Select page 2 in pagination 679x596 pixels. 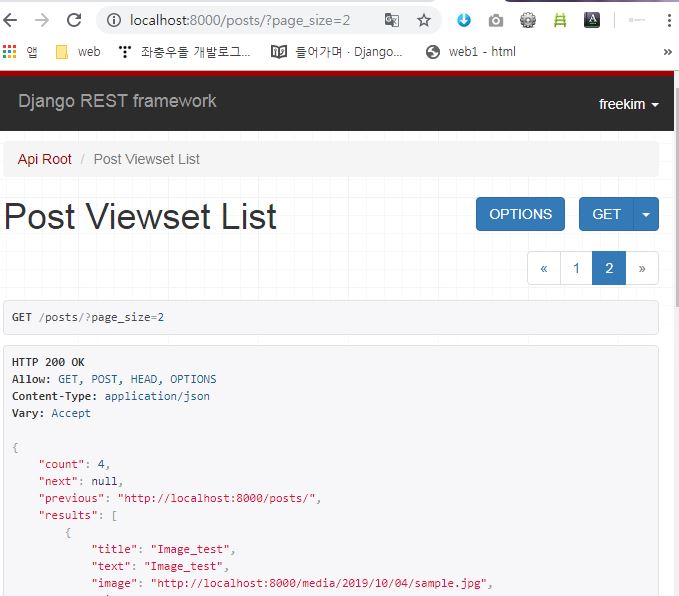pos(609,268)
